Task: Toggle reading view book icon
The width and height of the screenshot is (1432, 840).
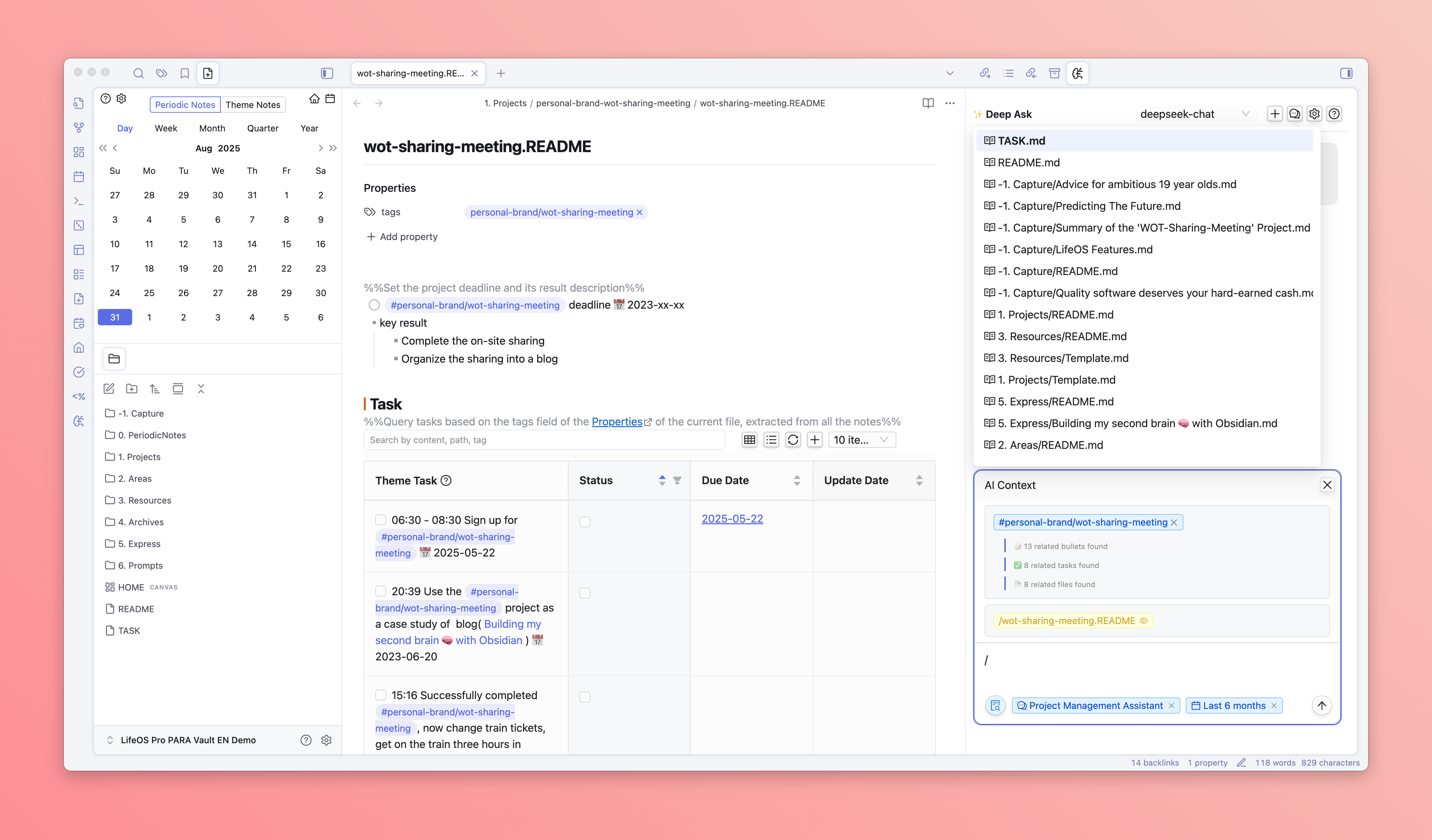Action: pyautogui.click(x=928, y=103)
